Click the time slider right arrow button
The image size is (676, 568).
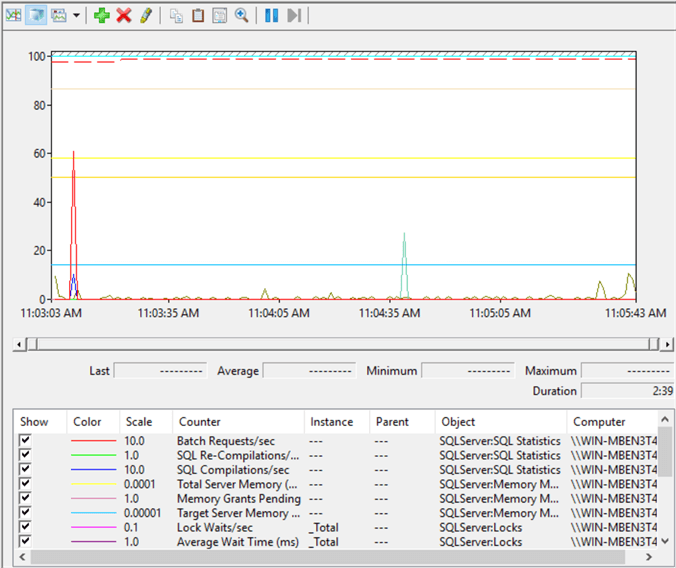tap(668, 344)
